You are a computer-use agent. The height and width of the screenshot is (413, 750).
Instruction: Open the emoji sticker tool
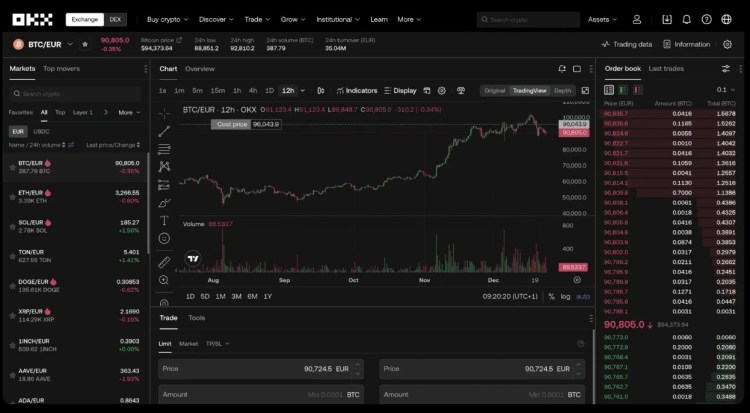(164, 240)
